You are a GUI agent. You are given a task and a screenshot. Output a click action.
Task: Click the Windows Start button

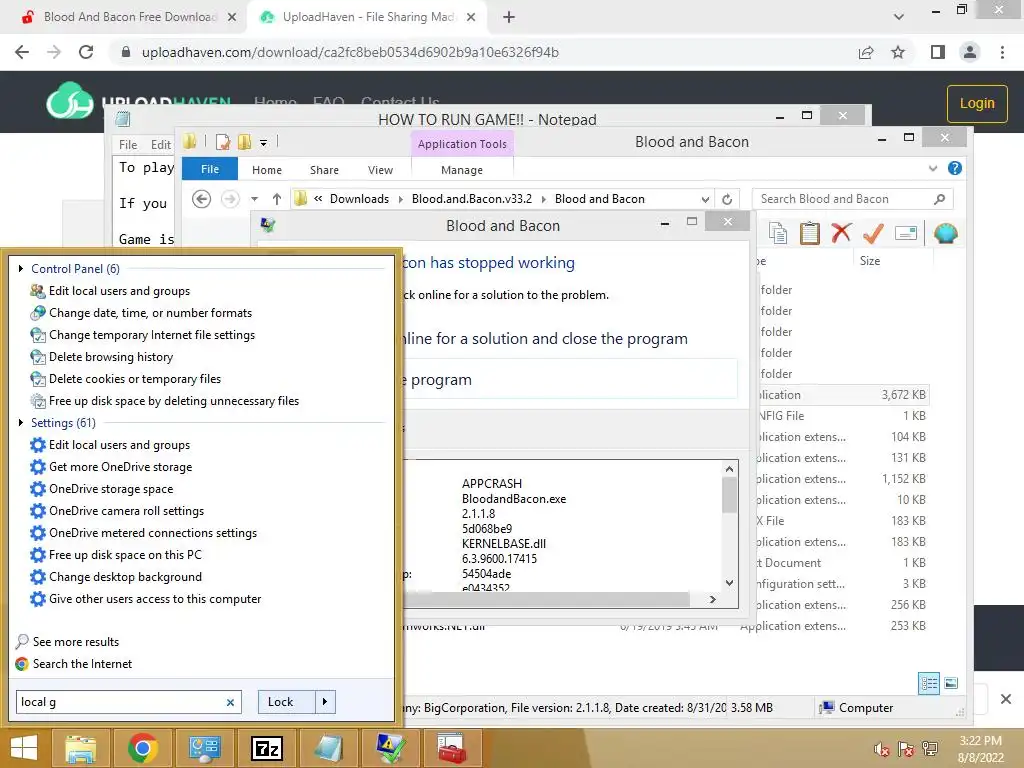(24, 748)
